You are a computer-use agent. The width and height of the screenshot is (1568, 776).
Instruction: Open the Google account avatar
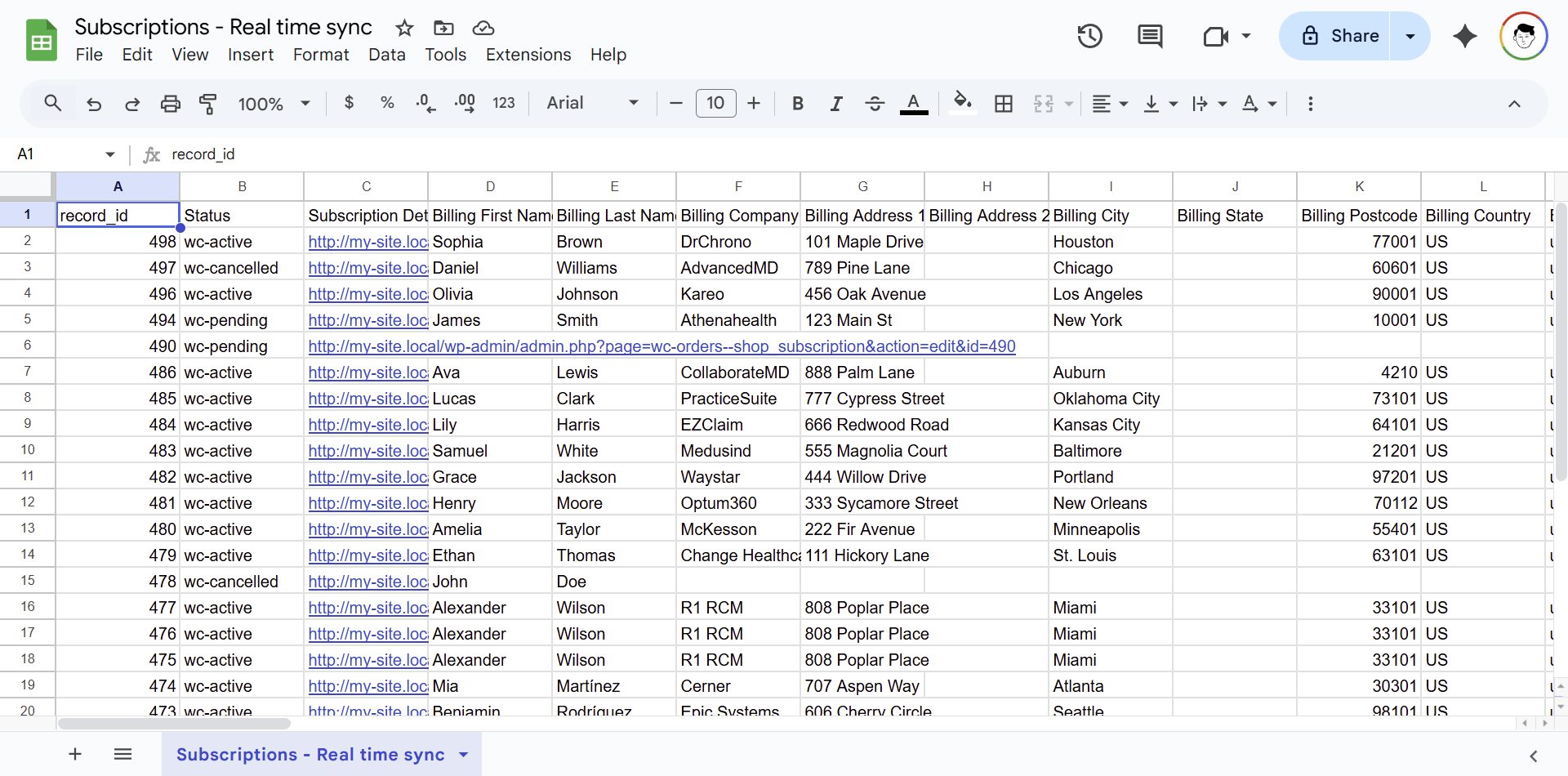pyautogui.click(x=1524, y=36)
